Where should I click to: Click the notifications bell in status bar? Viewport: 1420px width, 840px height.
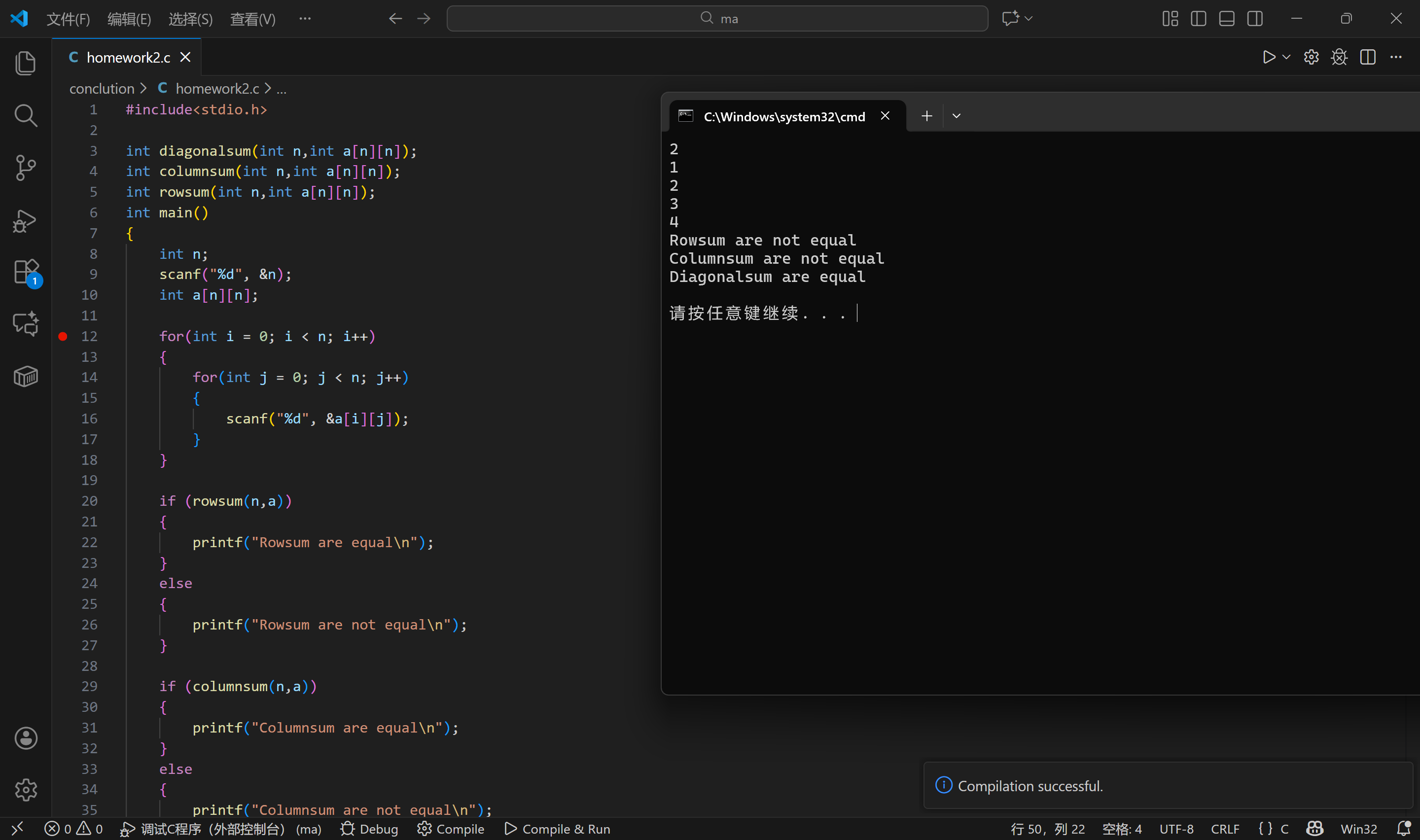1403,829
